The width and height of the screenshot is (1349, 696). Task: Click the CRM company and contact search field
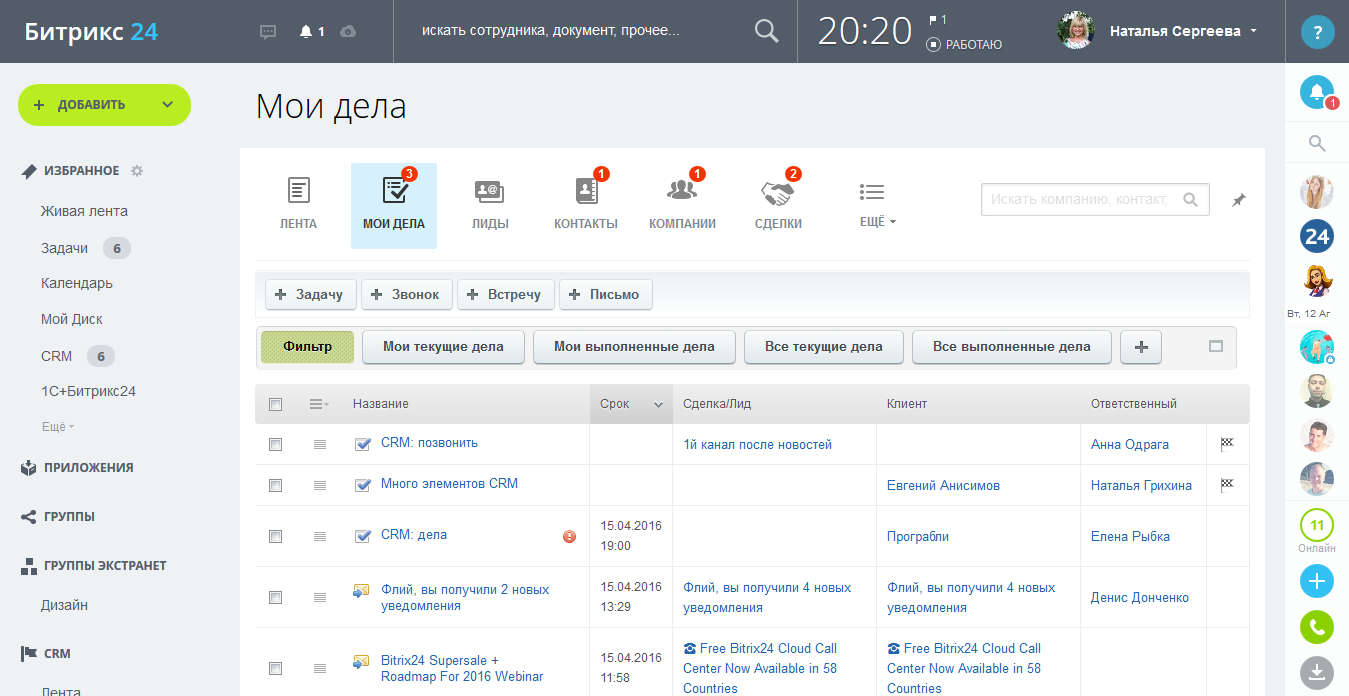(1078, 200)
